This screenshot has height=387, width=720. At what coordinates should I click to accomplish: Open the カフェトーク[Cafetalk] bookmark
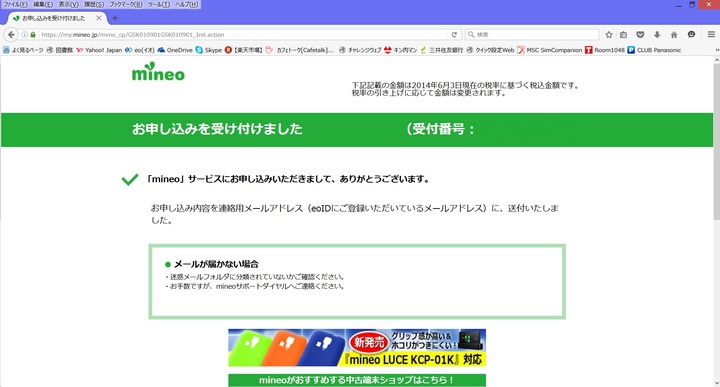tap(300, 50)
